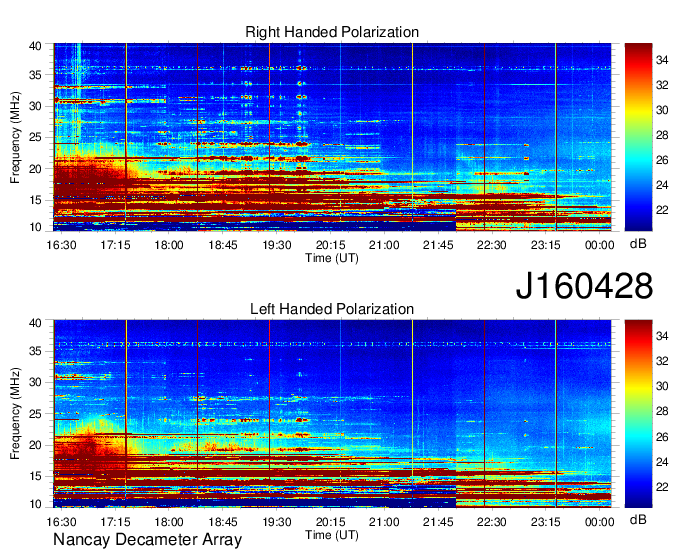Click the 22:30 tick under Right Handed plot
This screenshot has width=680, height=552.
[x=491, y=245]
